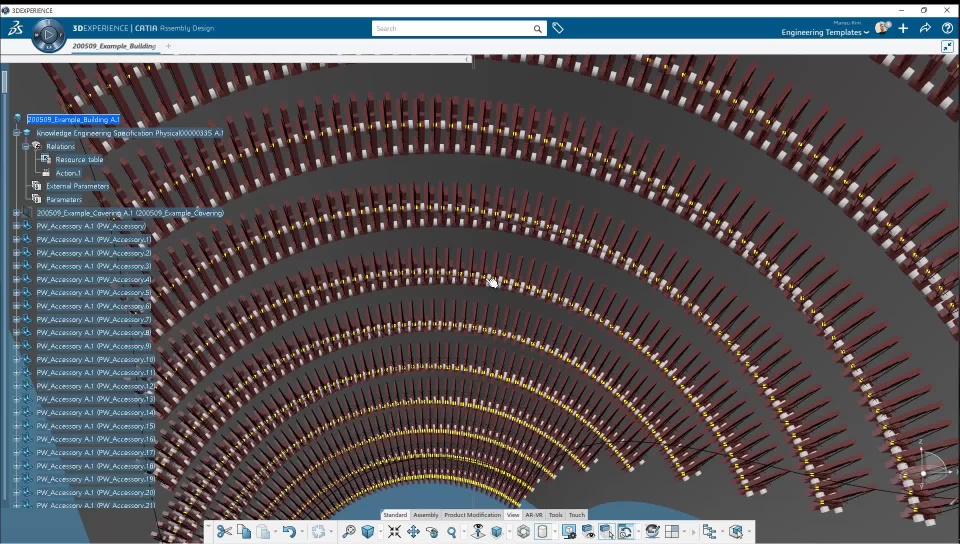Image resolution: width=960 pixels, height=544 pixels.
Task: Click the Cut scissors icon in bottom toolbar
Action: [x=224, y=532]
